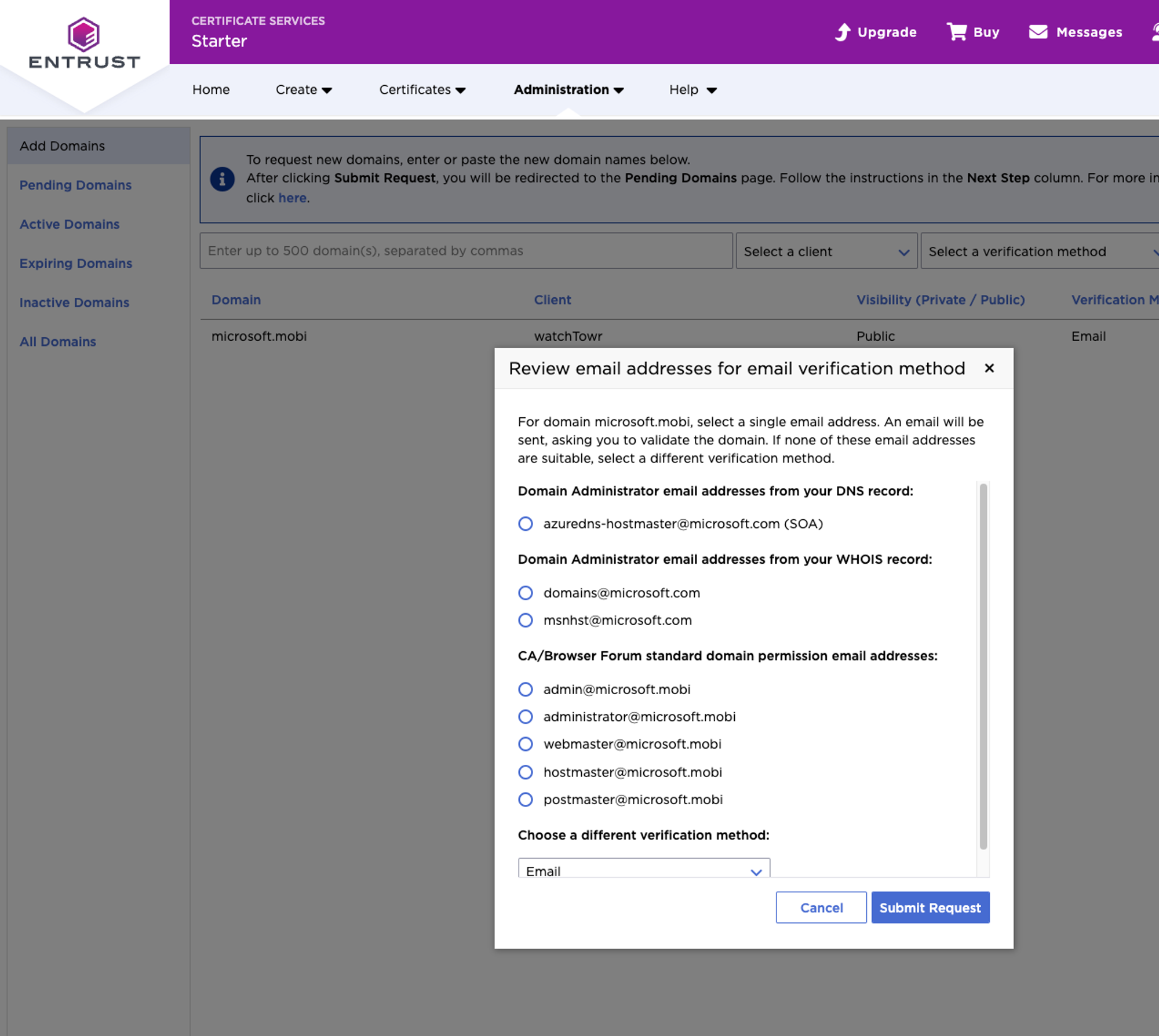The height and width of the screenshot is (1036, 1159).
Task: Click the blue info icon in banner
Action: coord(222,179)
